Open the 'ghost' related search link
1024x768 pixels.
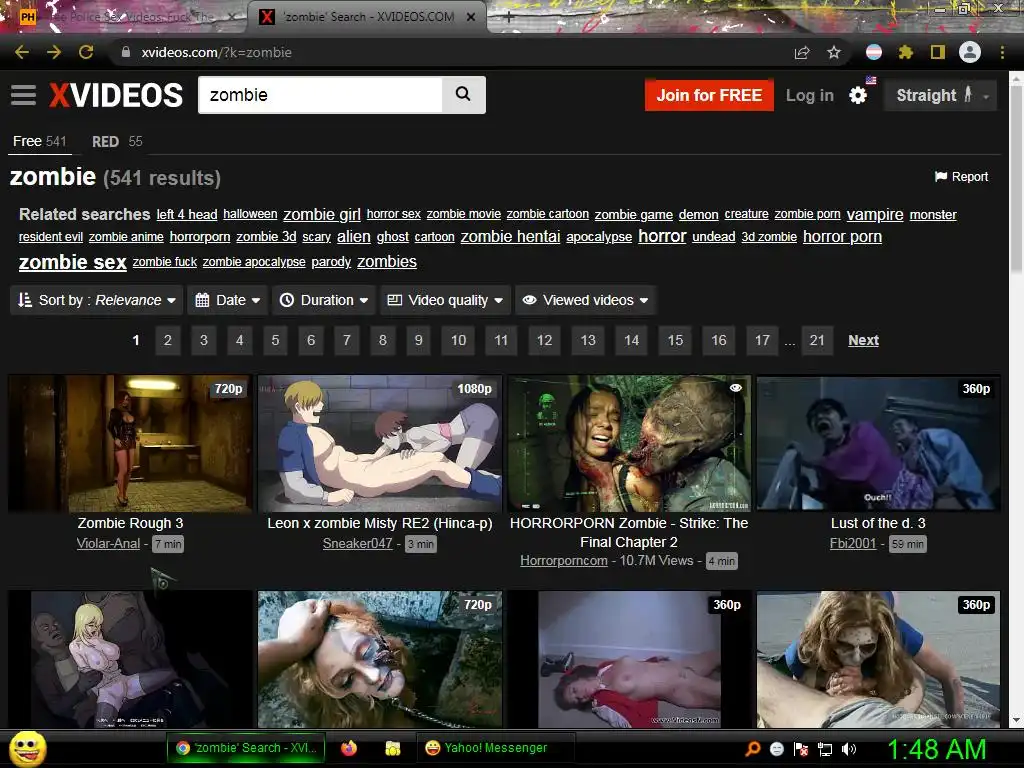click(392, 236)
